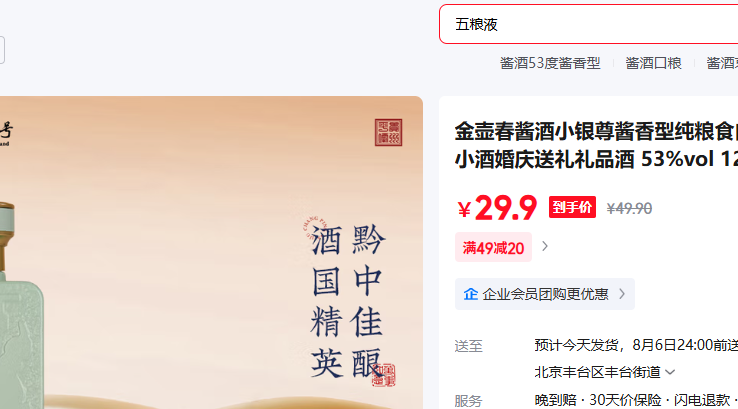The image size is (738, 409).
Task: Open the 酱酒53度酱香型 suggested search link
Action: click(x=550, y=63)
